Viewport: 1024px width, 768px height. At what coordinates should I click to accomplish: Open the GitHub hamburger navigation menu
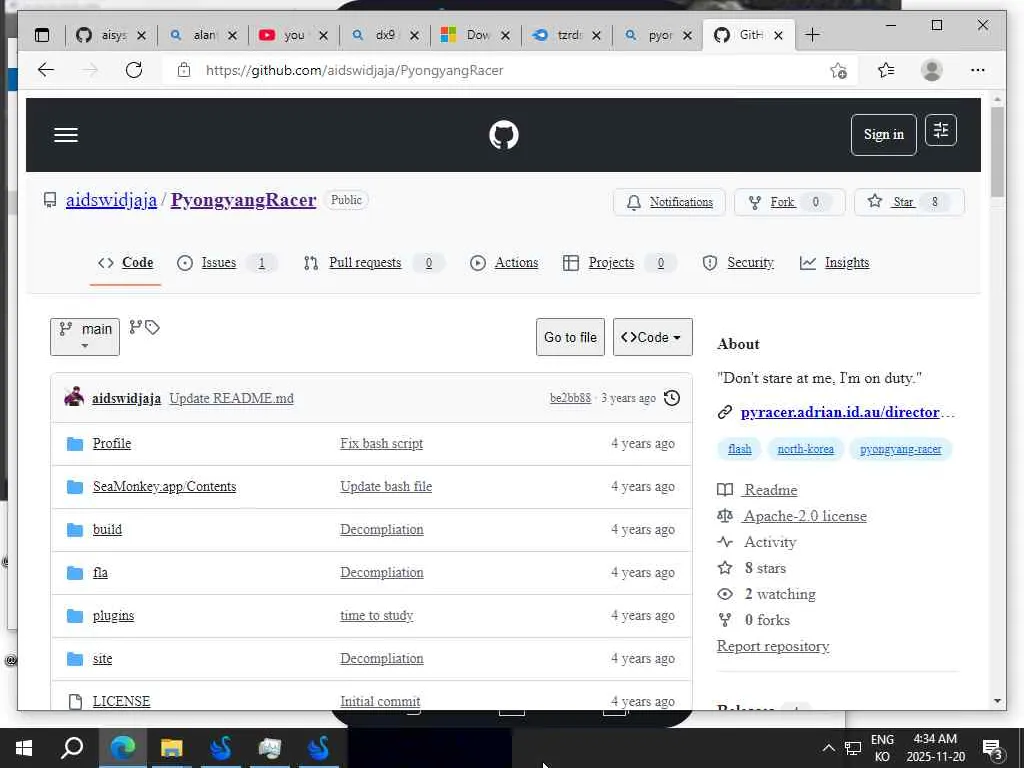pos(66,135)
